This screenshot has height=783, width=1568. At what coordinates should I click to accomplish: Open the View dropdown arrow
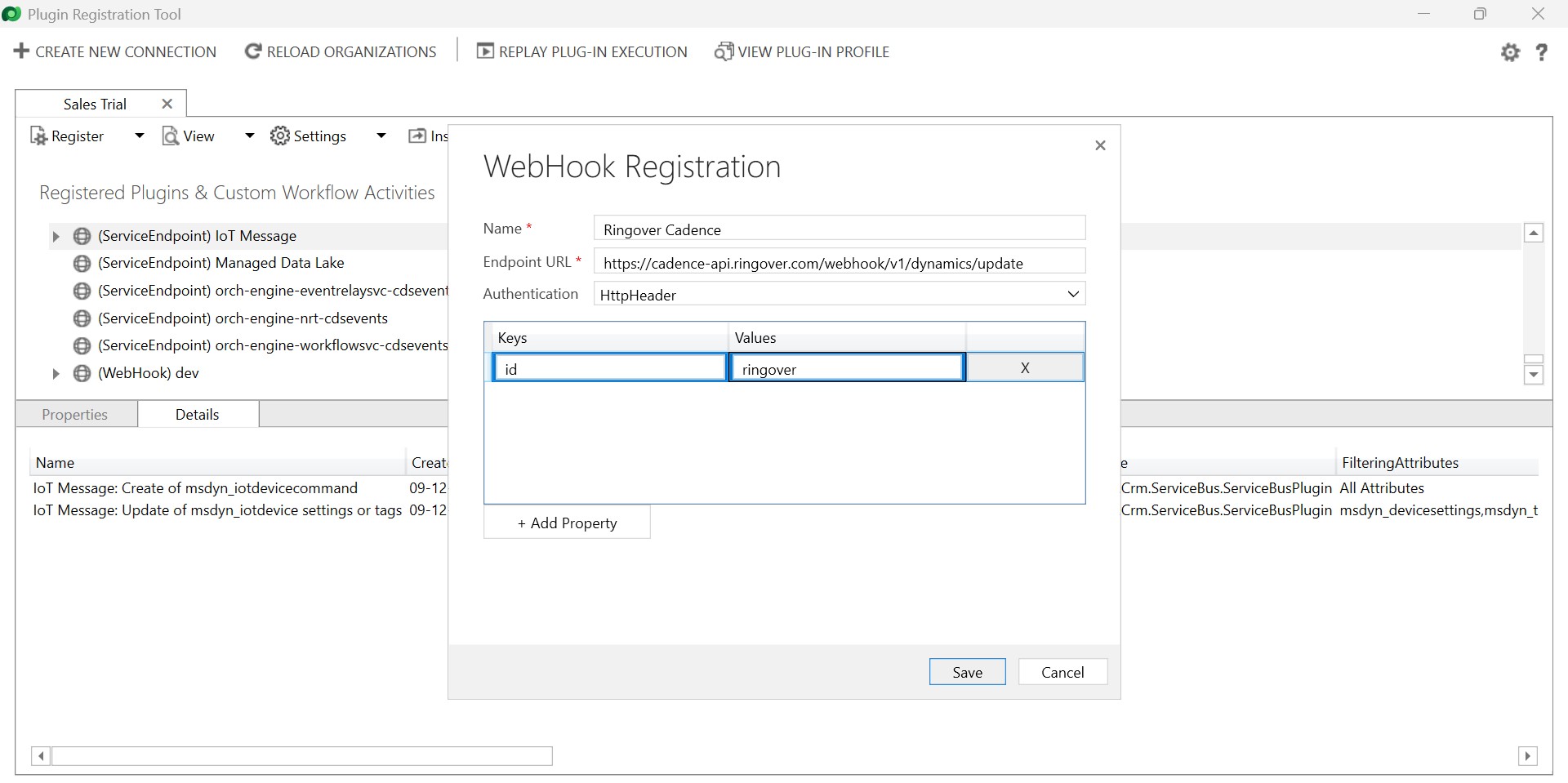(250, 136)
